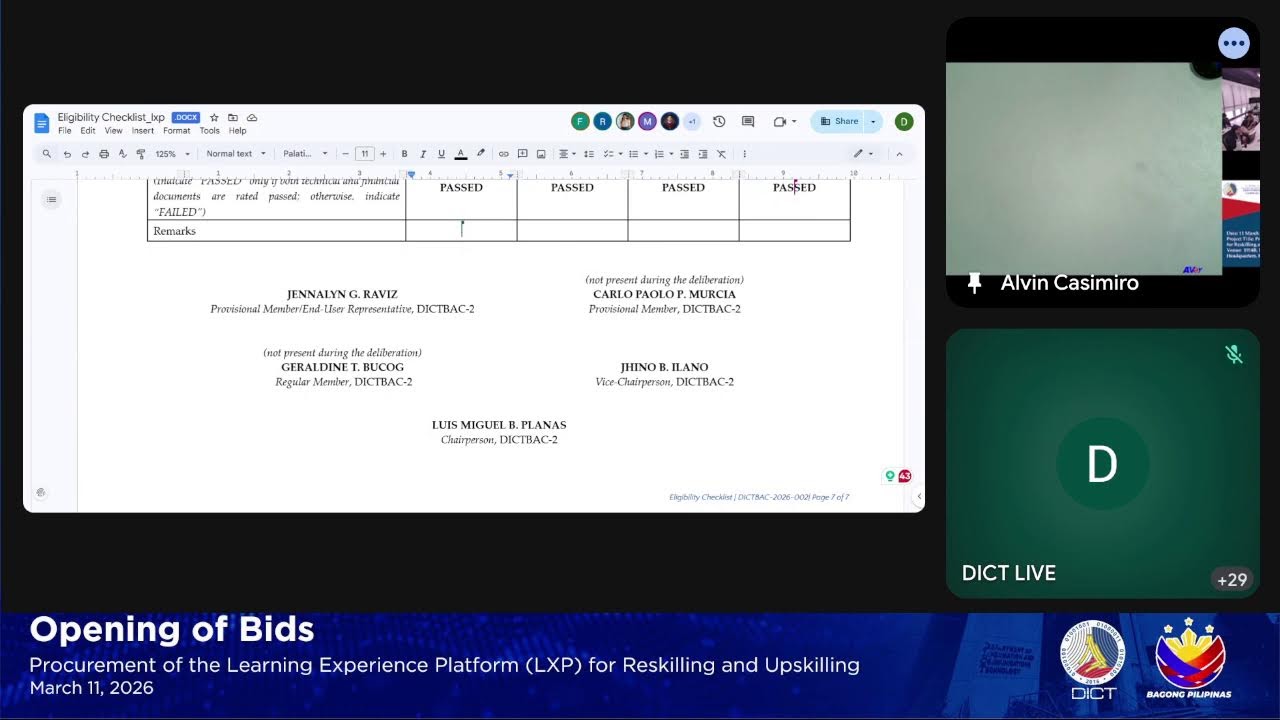Click the font size field showing 11
Viewport: 1280px width, 720px height.
coord(364,154)
